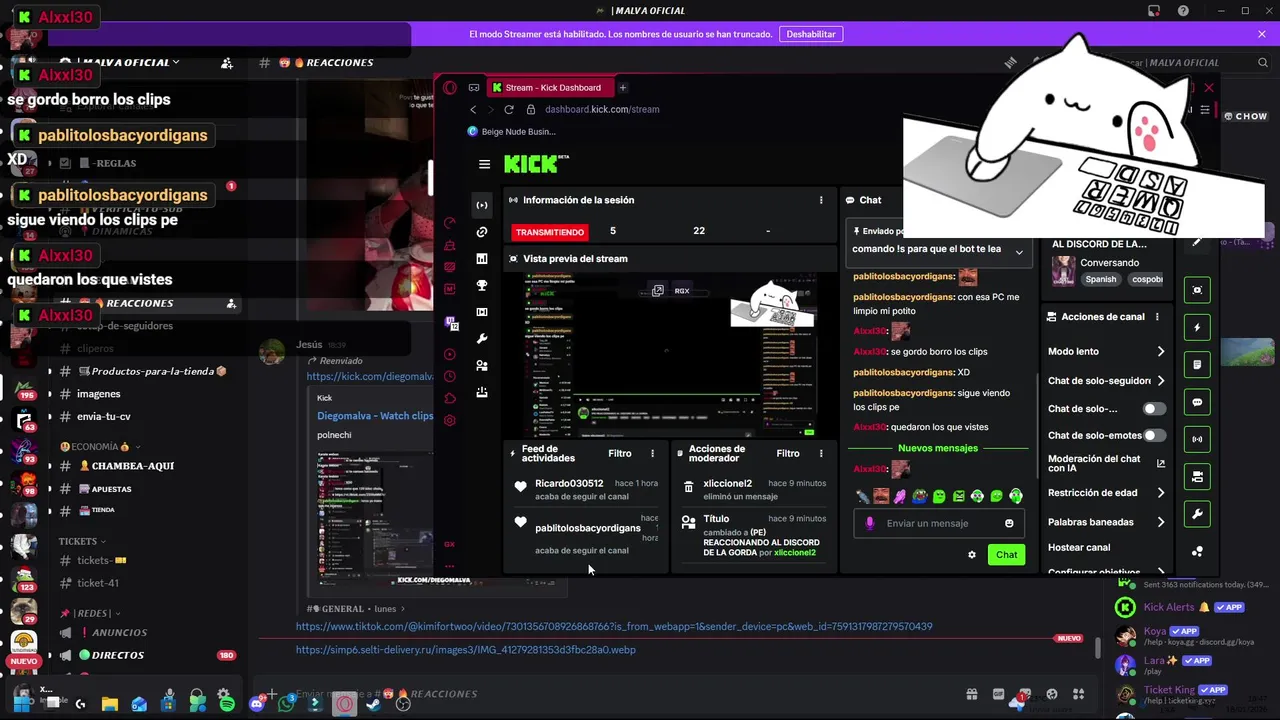Reload the Kick dashboard page
This screenshot has height=720, width=1280.
[x=509, y=109]
